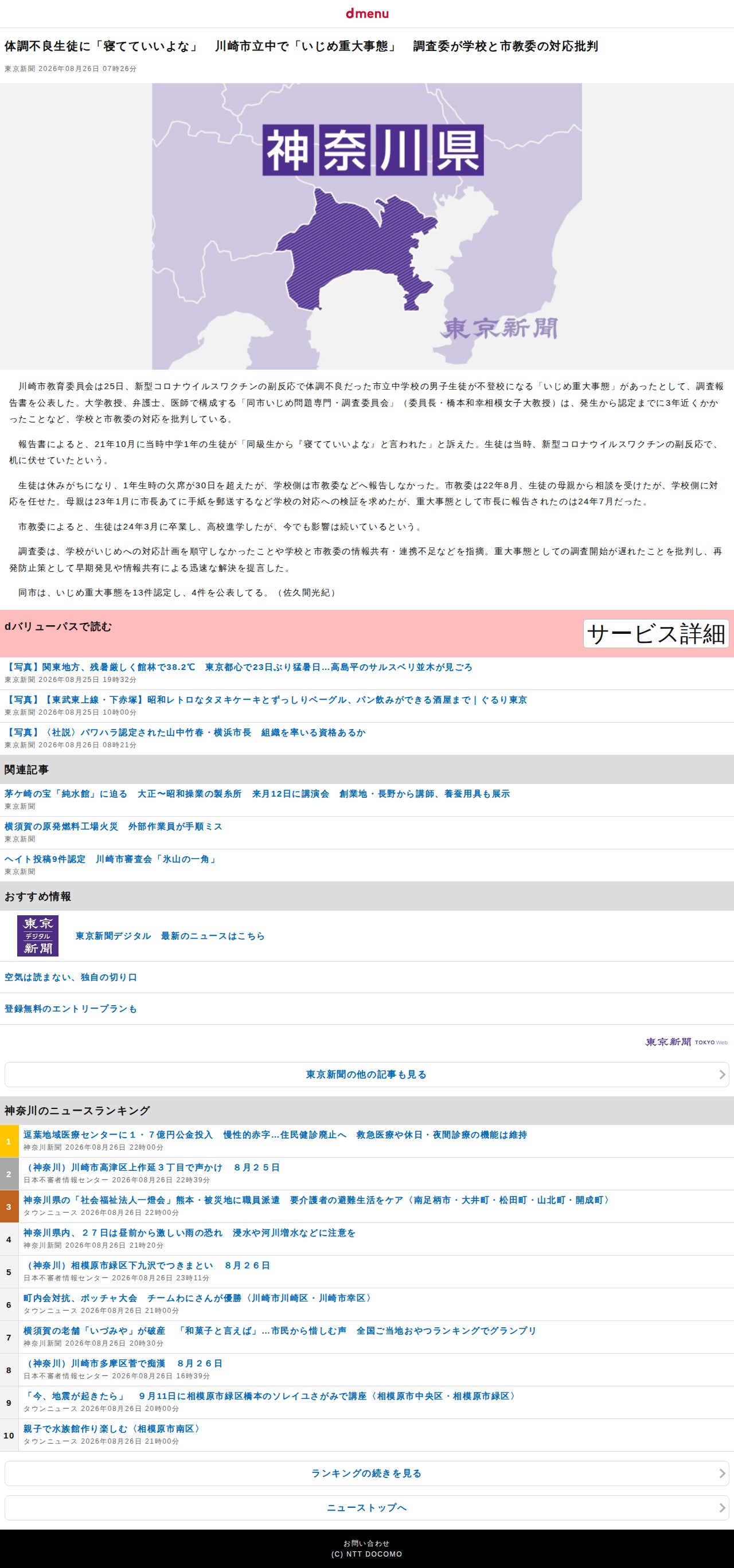Screen dimensions: 734x1568
Task: Open the rank 1 逗葉地域医療センター article
Action: click(275, 1135)
